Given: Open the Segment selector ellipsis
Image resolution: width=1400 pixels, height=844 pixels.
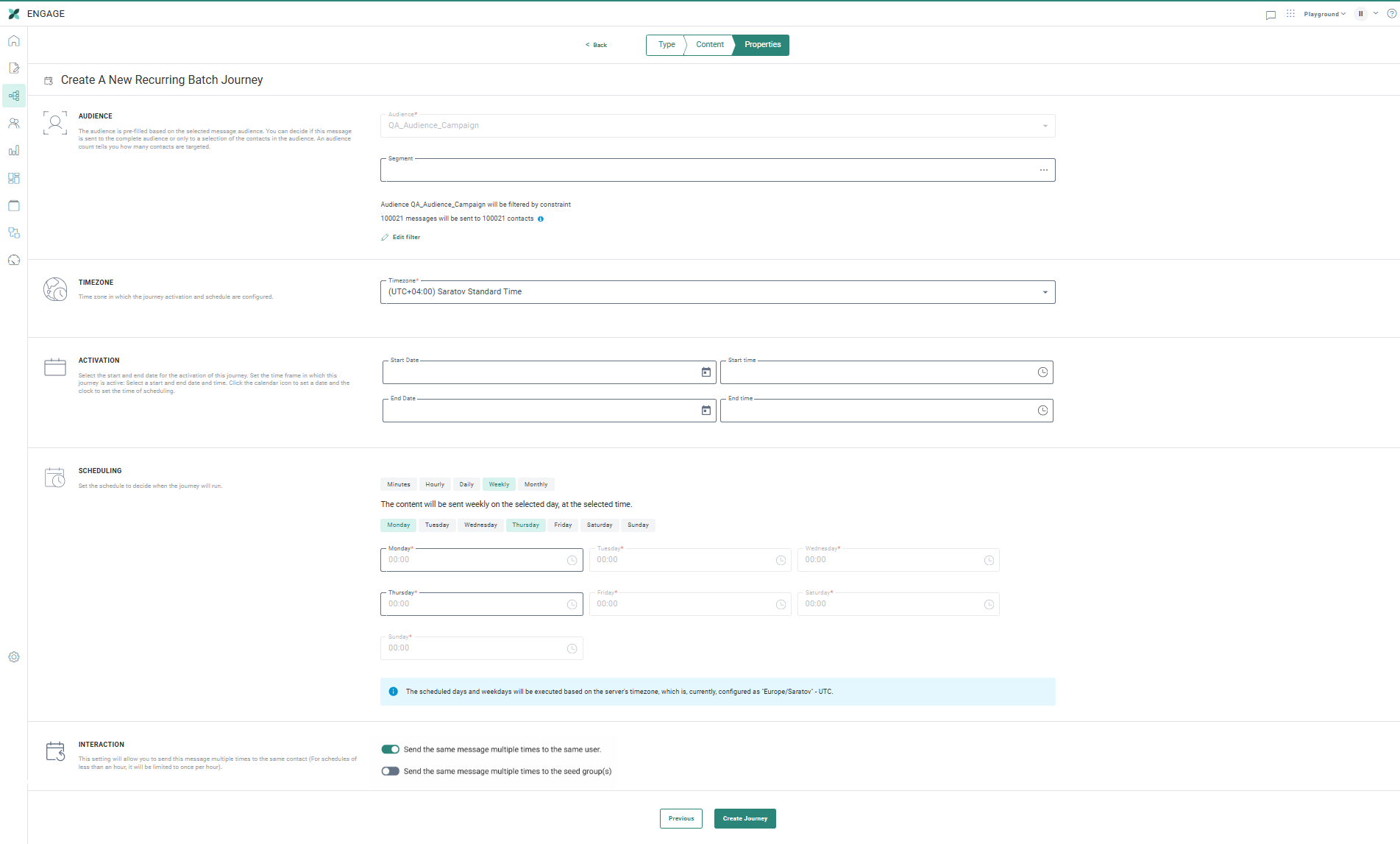Looking at the screenshot, I should click(1043, 170).
